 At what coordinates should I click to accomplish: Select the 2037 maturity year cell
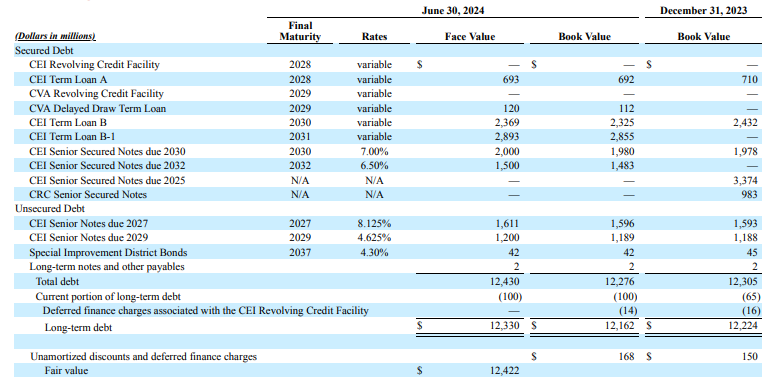click(300, 253)
